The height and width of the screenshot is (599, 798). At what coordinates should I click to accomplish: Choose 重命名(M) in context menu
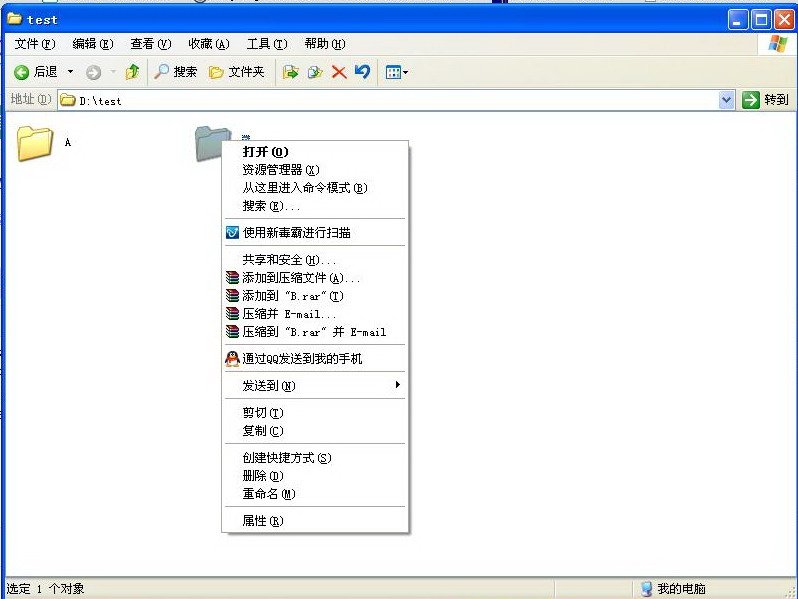315,494
